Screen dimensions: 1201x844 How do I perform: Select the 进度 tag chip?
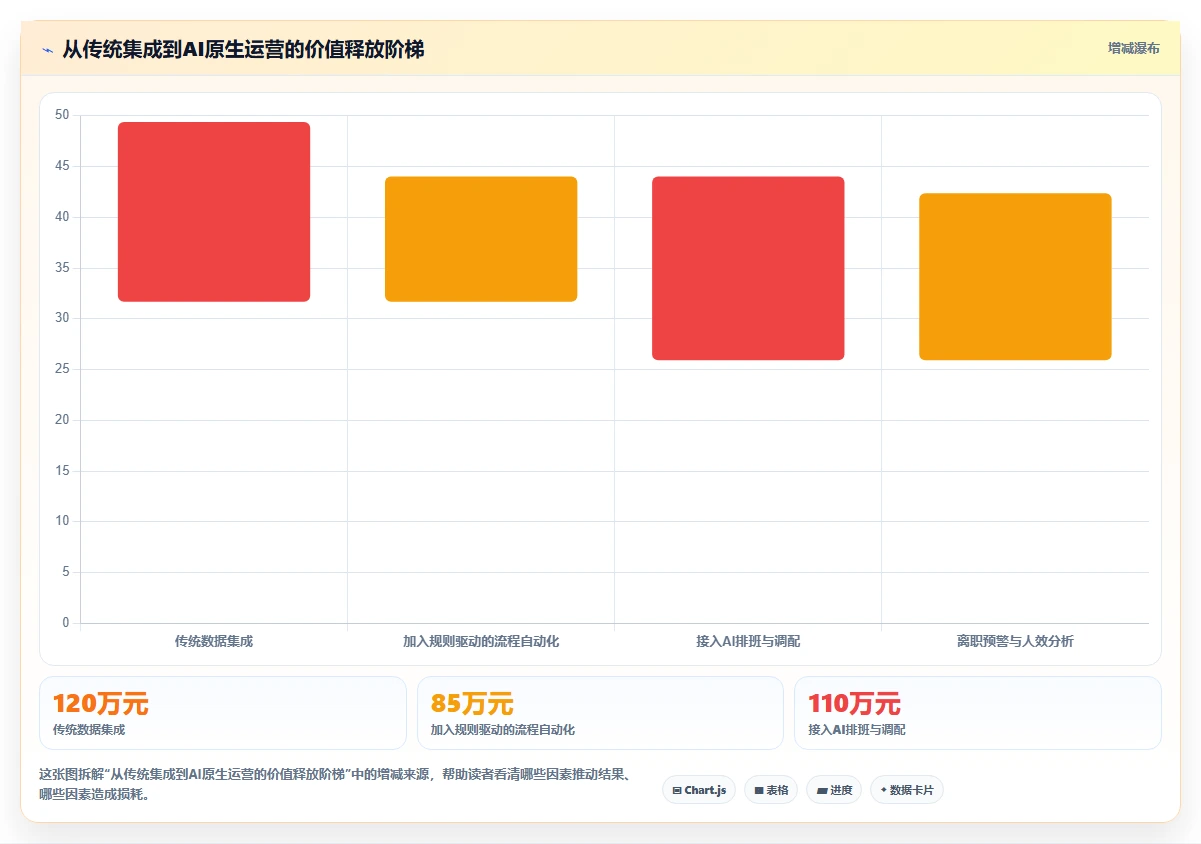834,790
